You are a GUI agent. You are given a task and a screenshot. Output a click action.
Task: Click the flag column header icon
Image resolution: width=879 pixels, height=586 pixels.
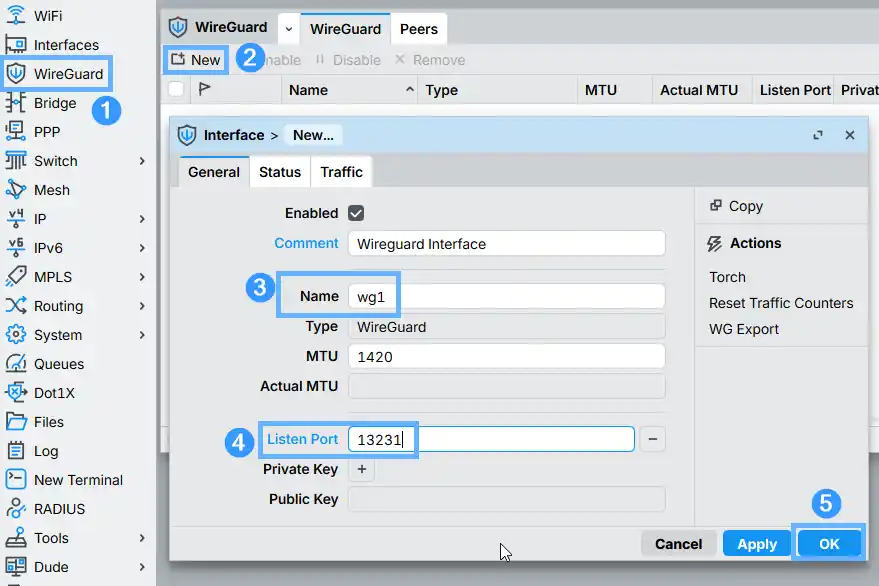(x=204, y=89)
